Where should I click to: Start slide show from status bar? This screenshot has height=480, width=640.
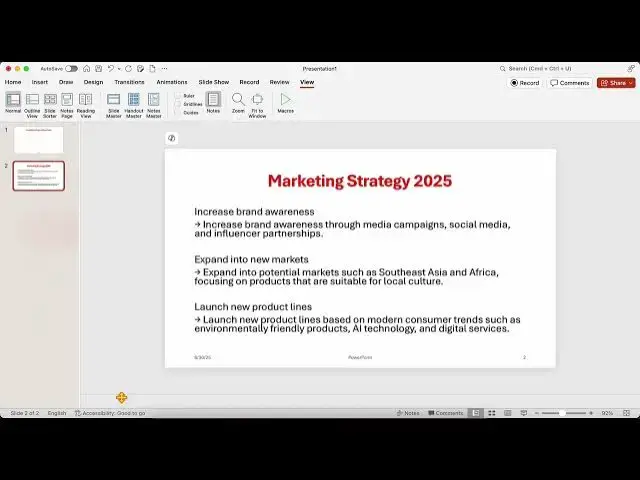pos(524,413)
